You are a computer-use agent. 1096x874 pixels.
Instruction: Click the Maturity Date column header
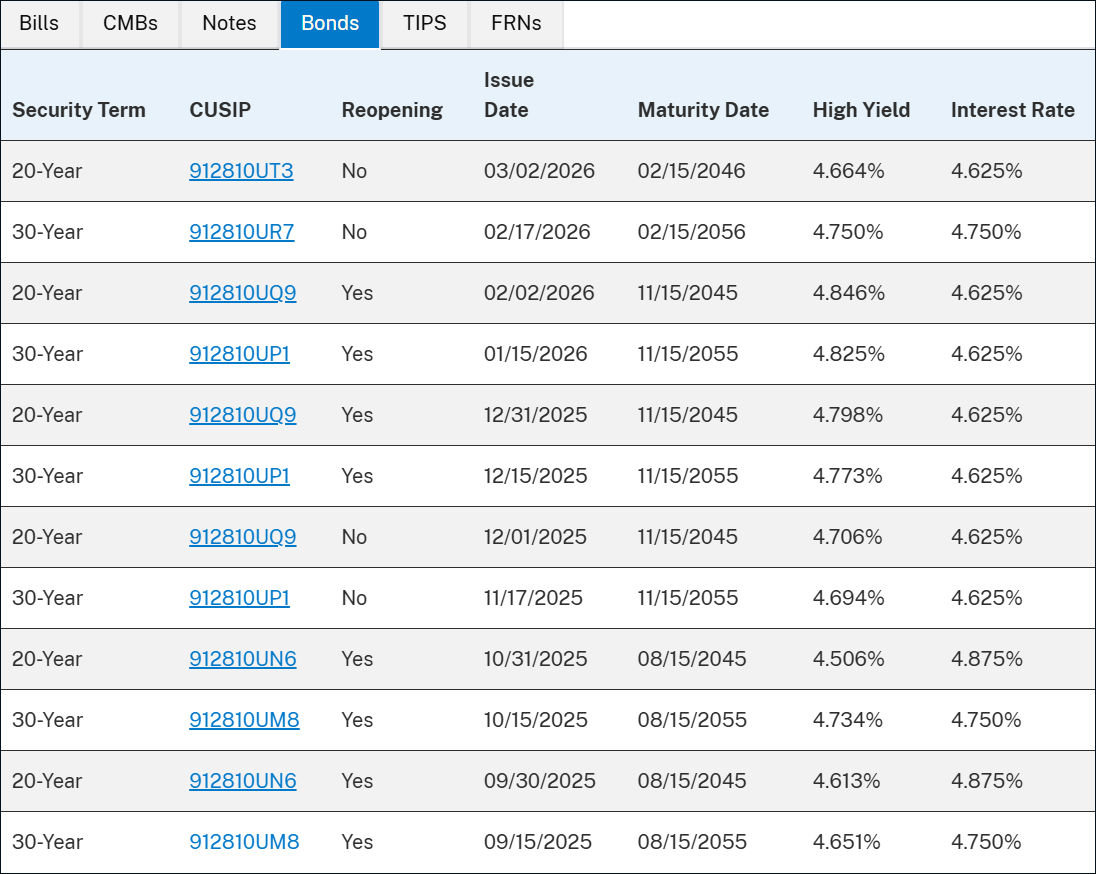[x=703, y=110]
